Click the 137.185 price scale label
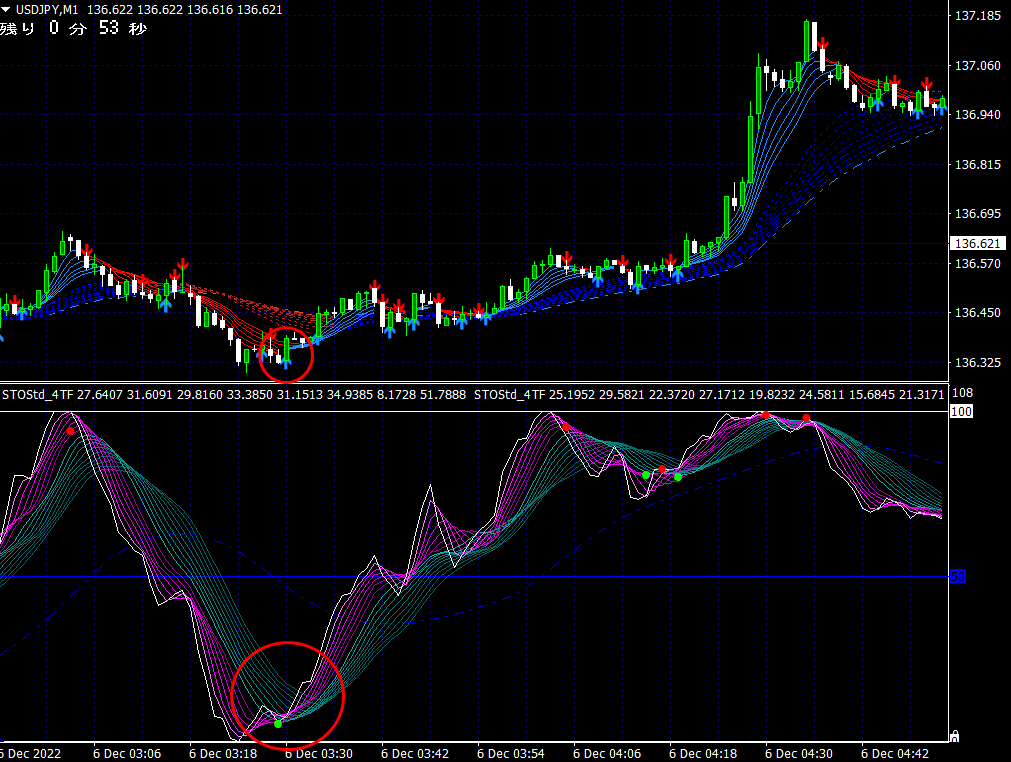The image size is (1011, 762). tap(979, 16)
